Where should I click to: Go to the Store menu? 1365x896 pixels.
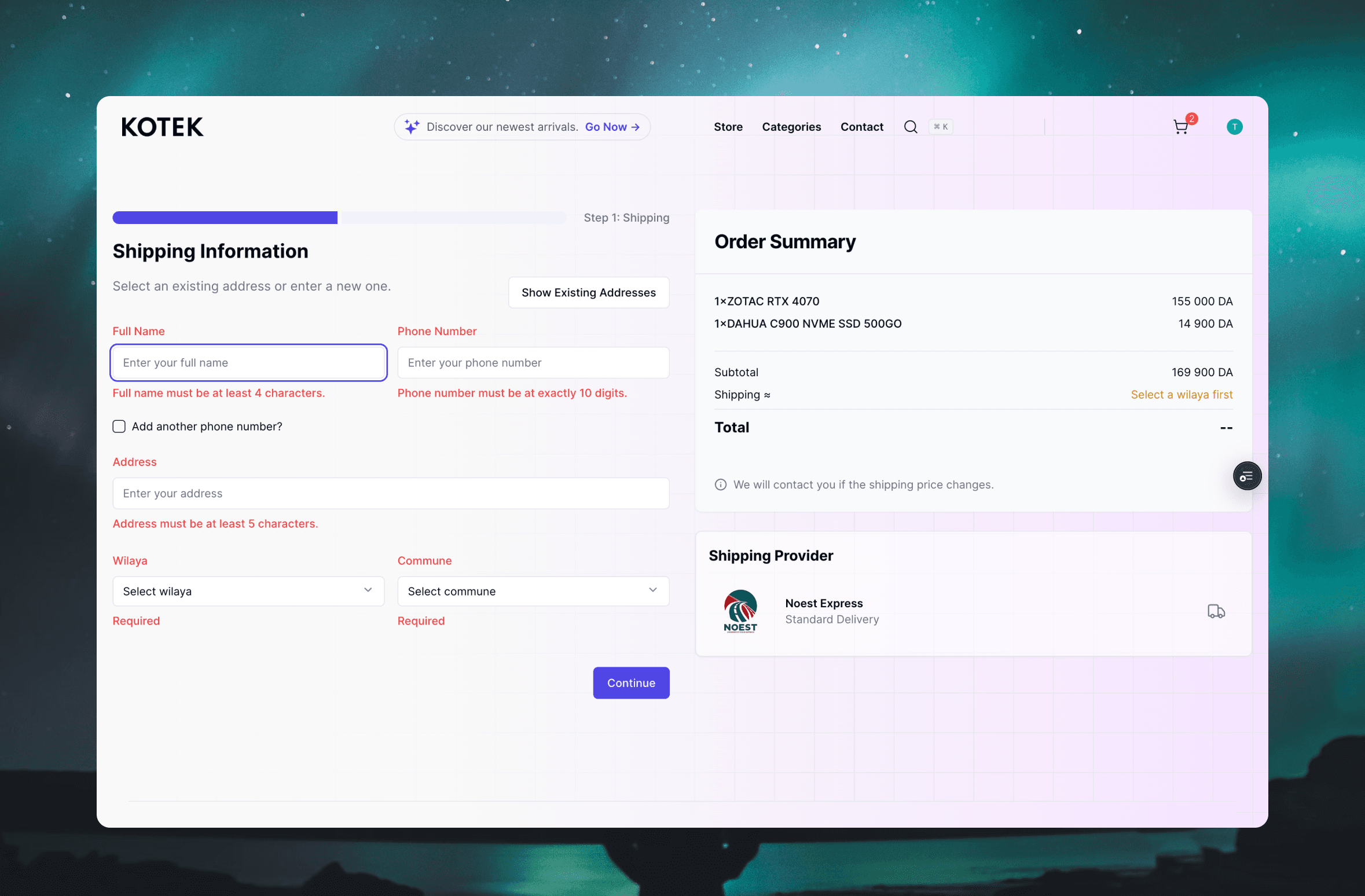(x=728, y=127)
